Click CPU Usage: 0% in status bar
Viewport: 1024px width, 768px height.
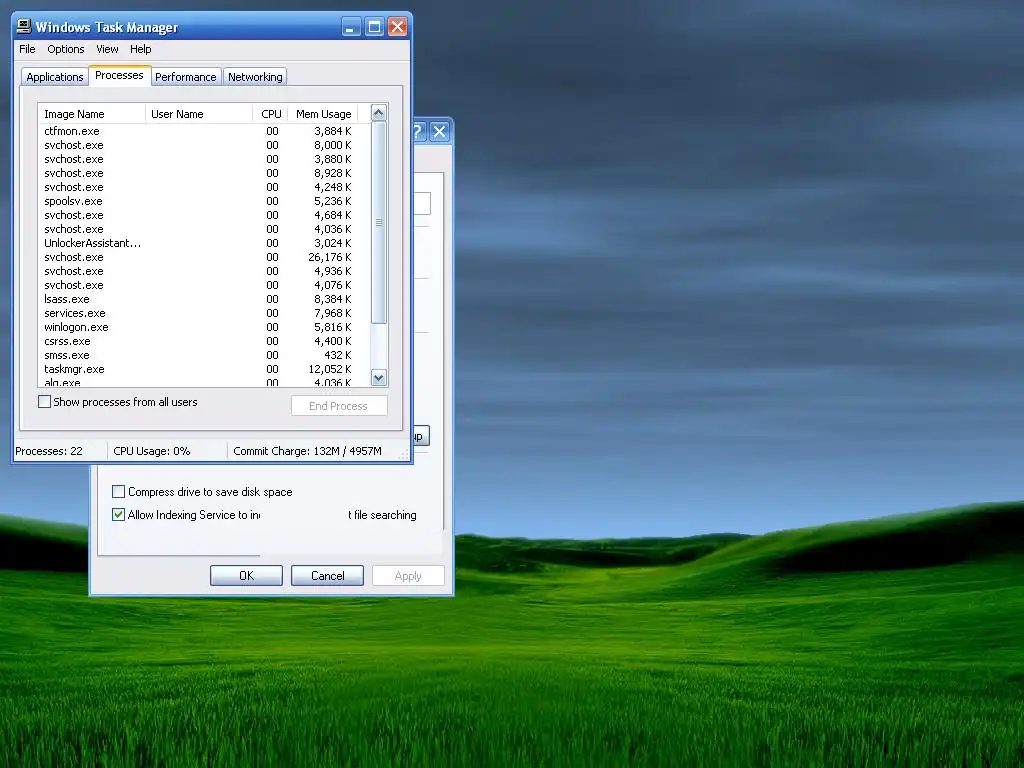pyautogui.click(x=152, y=451)
